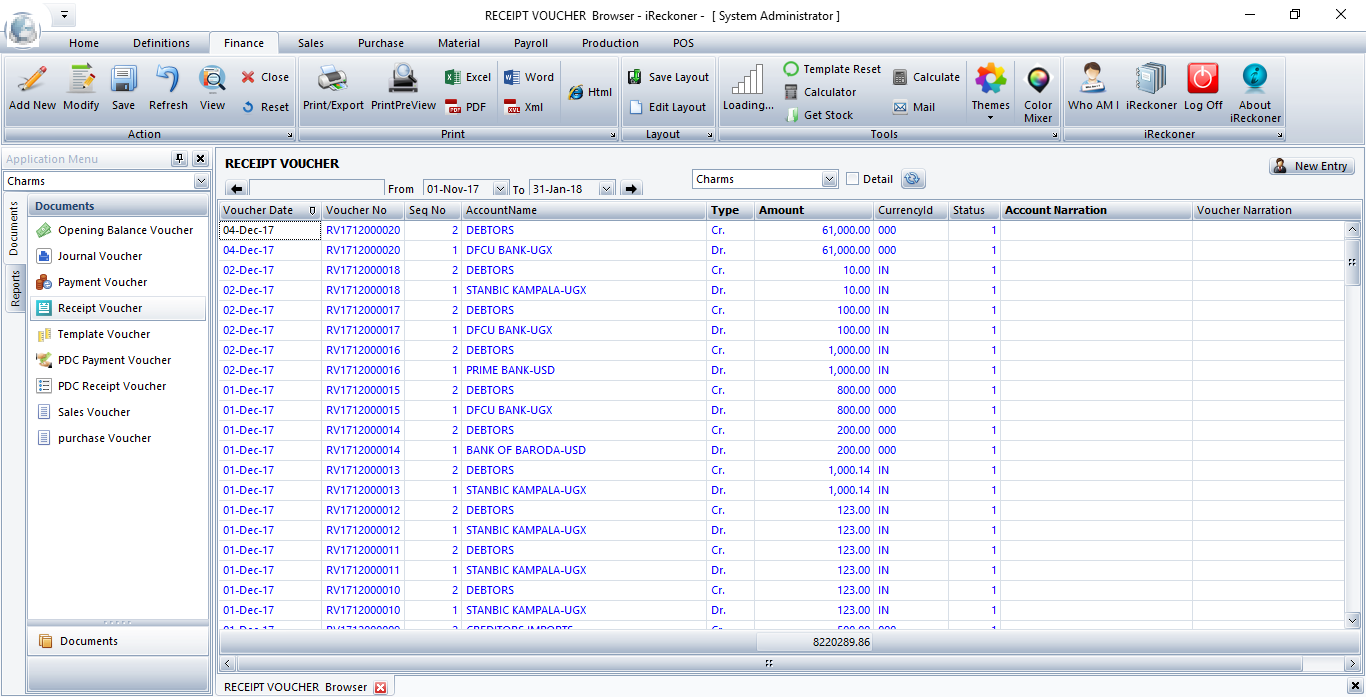Open the Color Mixer tool
Viewport: 1366px width, 697px height.
1038,81
